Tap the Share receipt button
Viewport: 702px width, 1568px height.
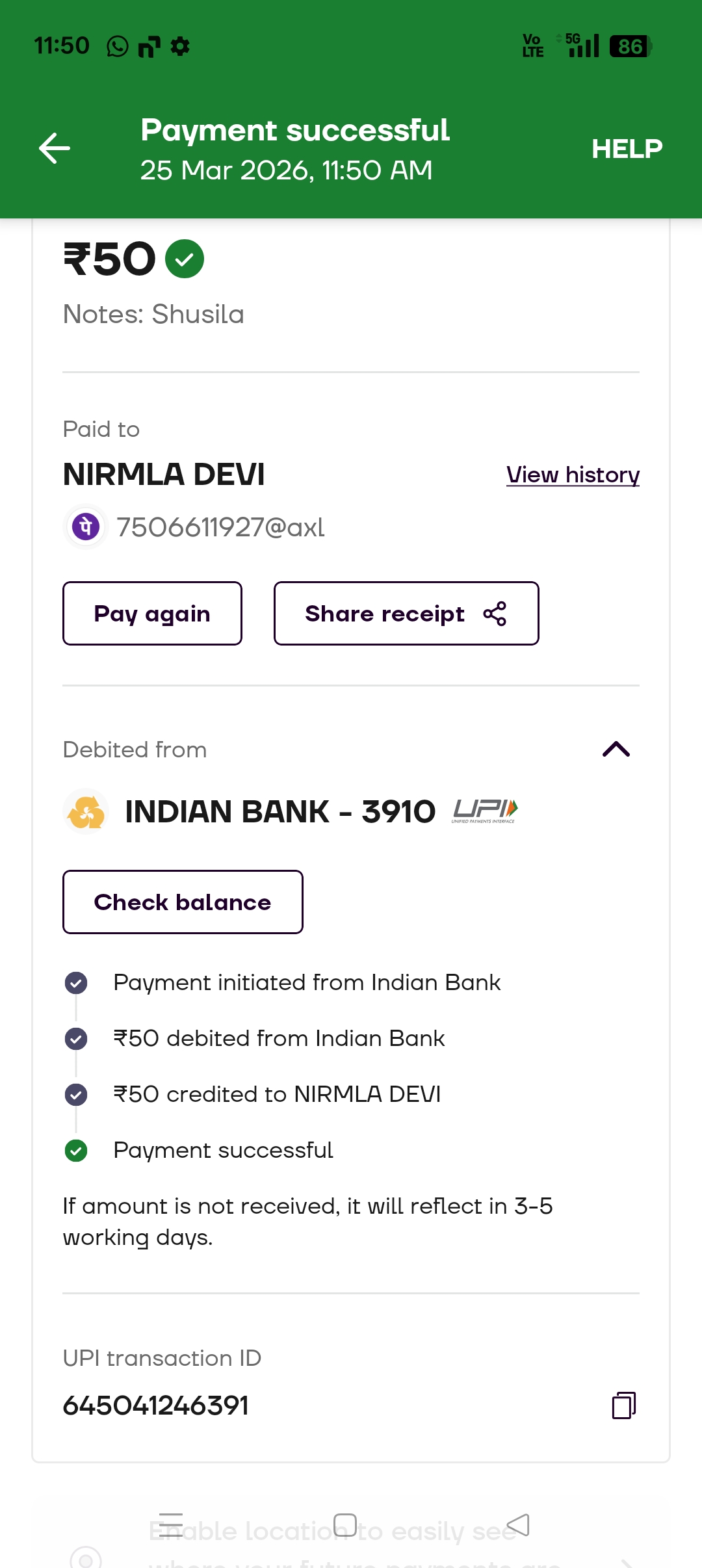coord(406,613)
